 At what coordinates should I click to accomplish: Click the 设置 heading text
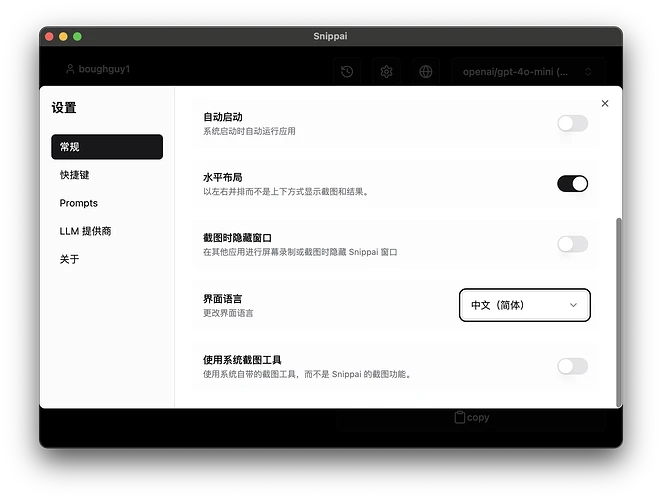point(64,108)
